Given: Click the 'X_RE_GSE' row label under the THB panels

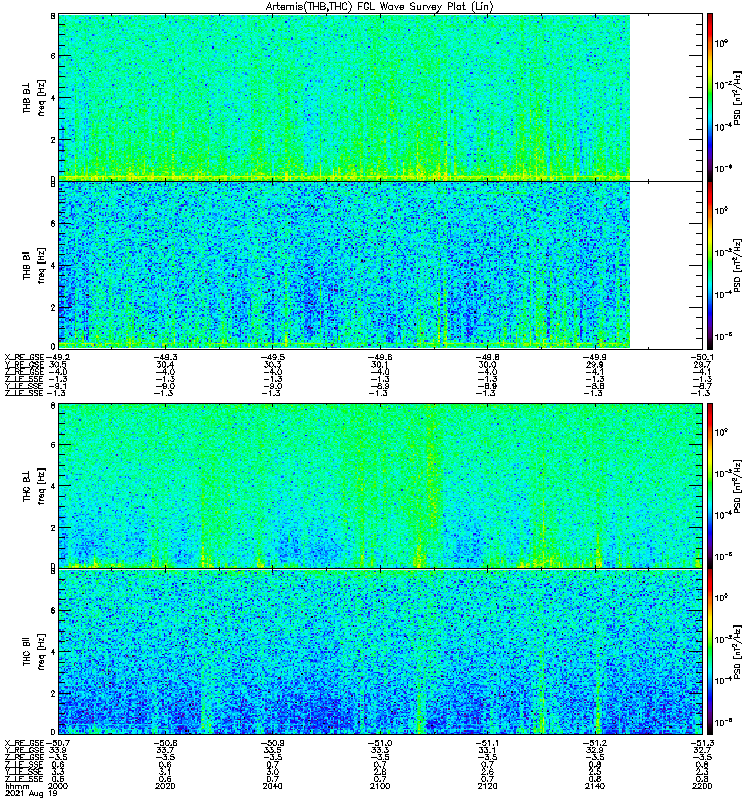Looking at the screenshot, I should pyautogui.click(x=24, y=357).
